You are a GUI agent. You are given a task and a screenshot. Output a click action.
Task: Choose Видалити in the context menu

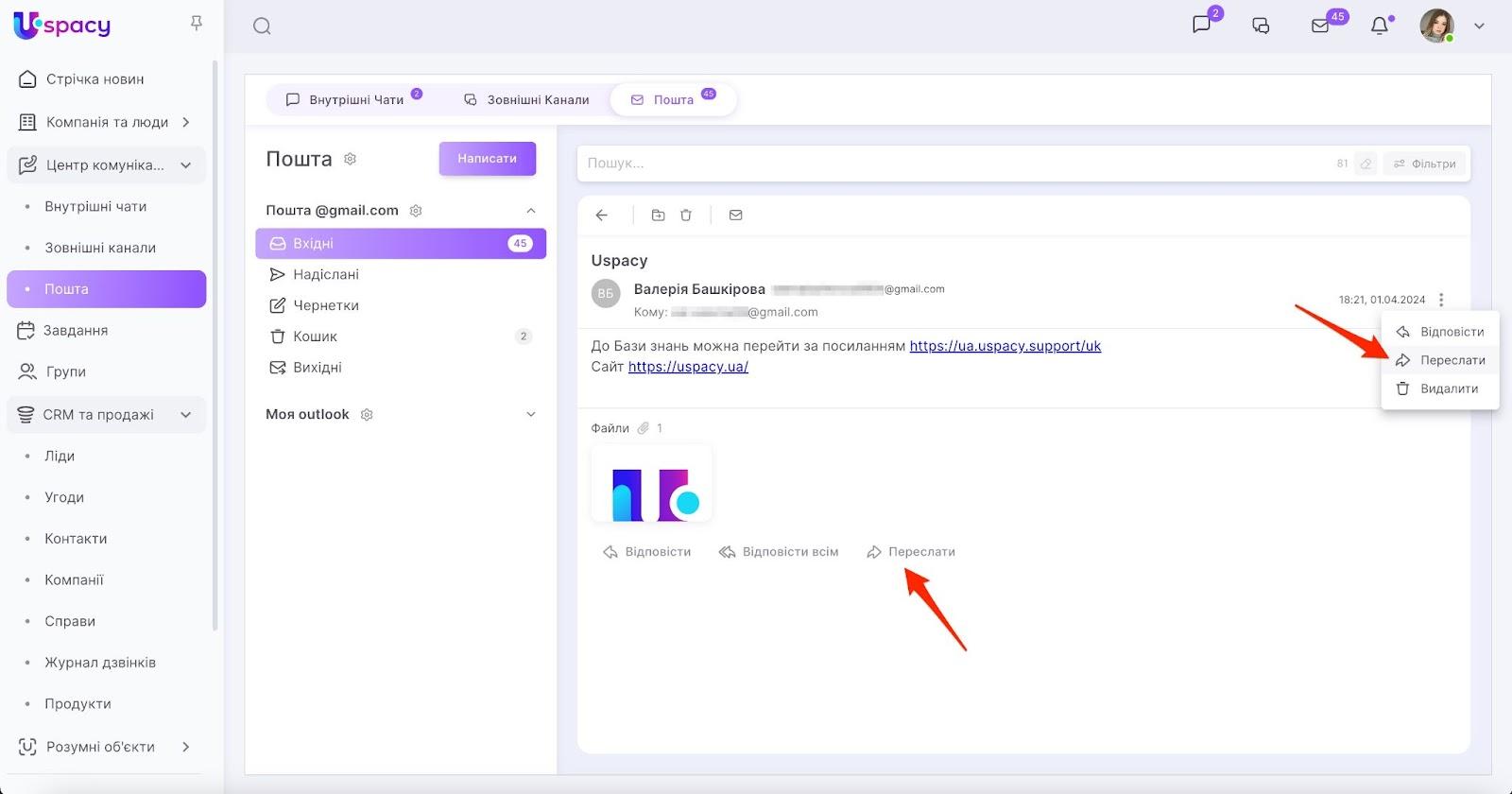click(1440, 388)
